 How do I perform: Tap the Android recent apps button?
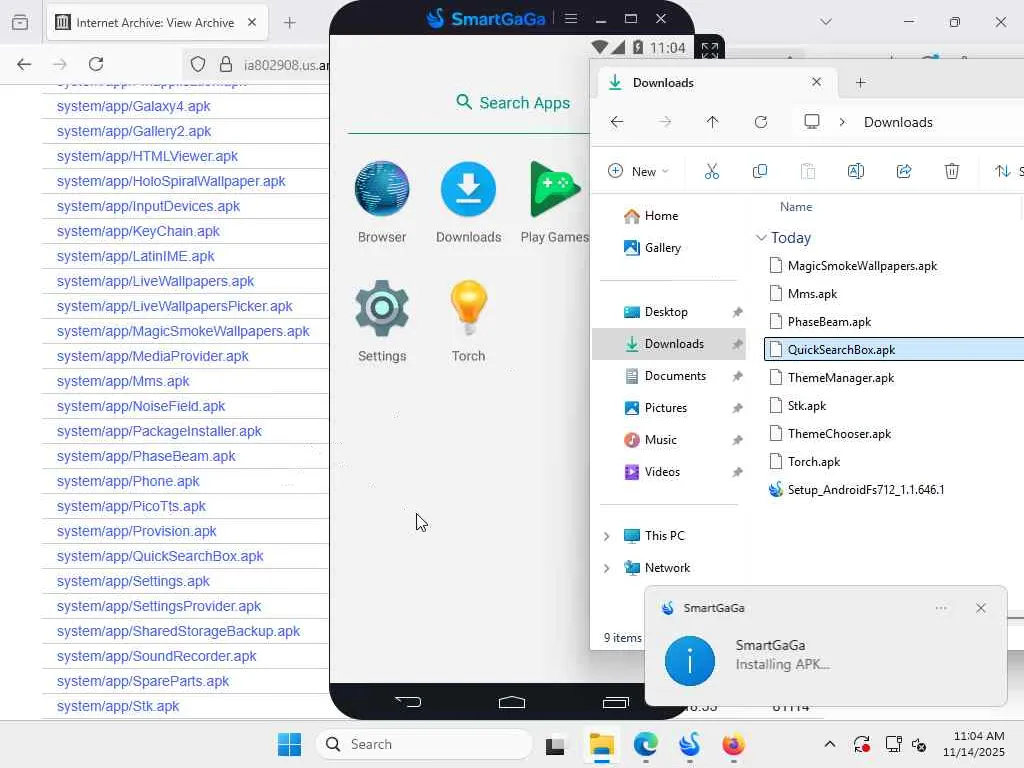615,702
